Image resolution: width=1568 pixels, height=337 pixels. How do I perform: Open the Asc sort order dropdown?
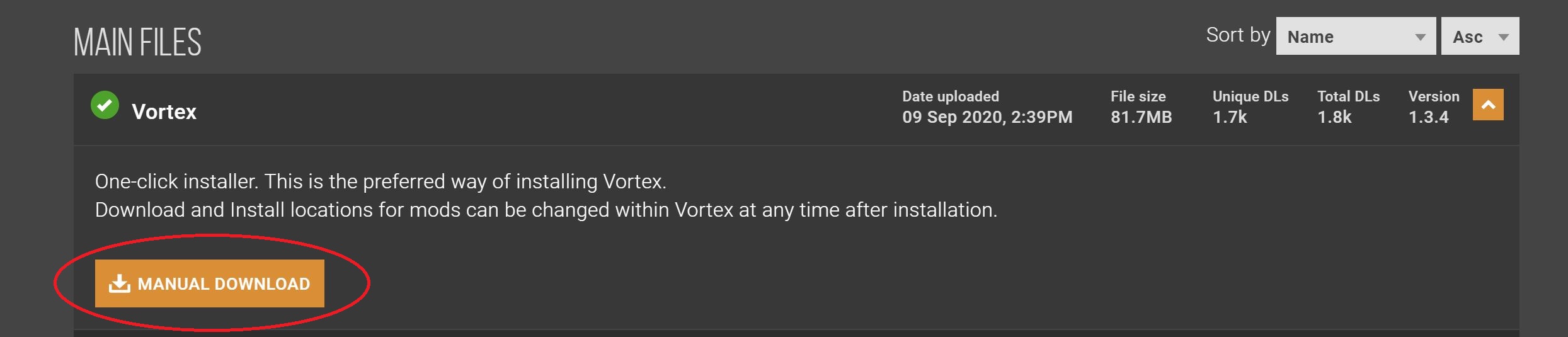1479,37
